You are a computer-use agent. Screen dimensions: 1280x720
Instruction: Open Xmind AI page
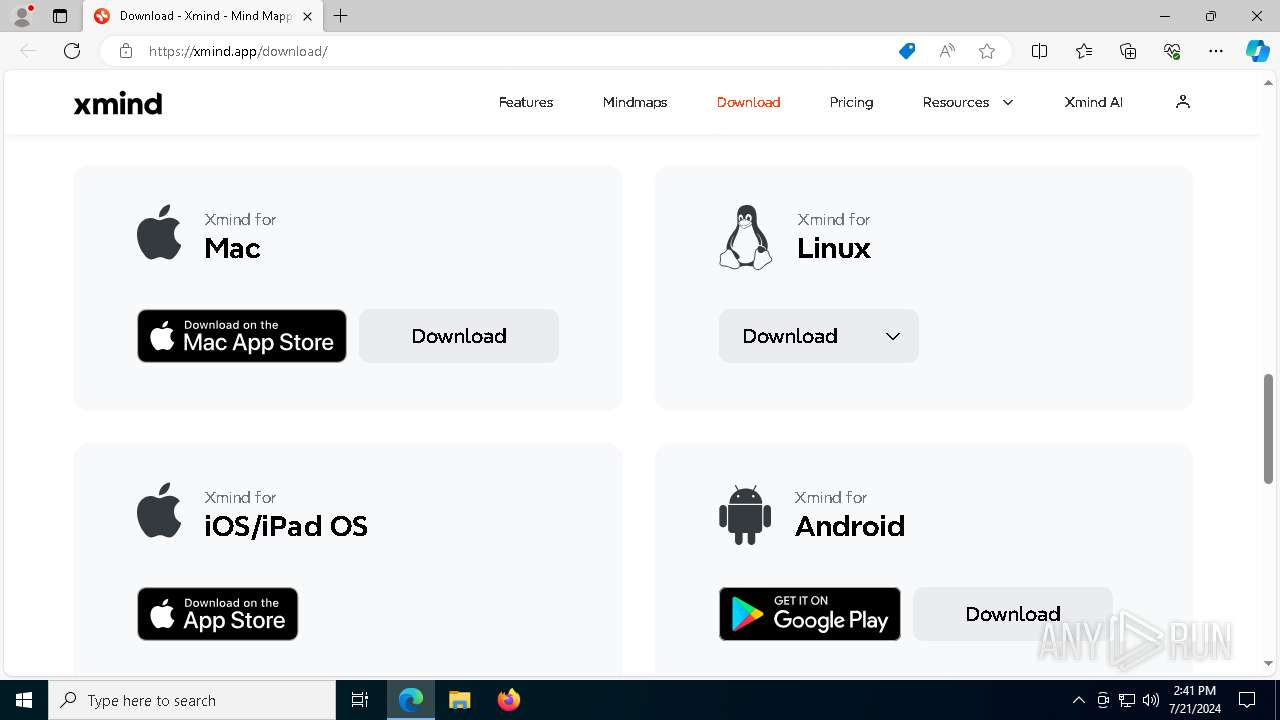point(1094,102)
